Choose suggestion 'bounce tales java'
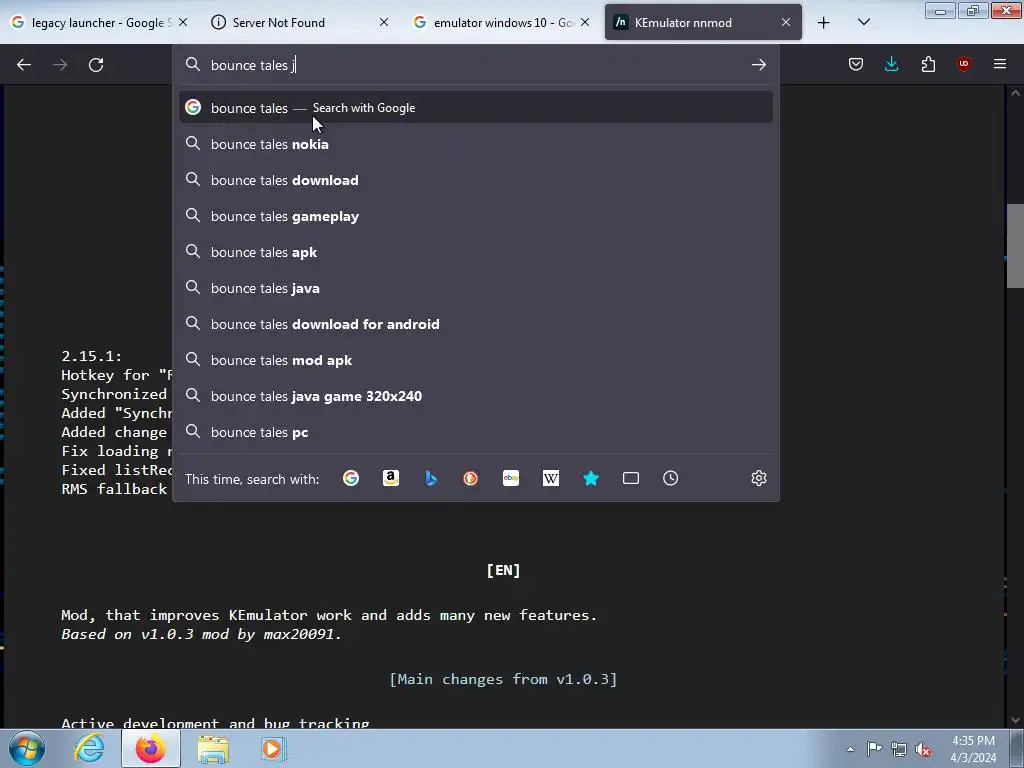The image size is (1024, 768). [475, 288]
